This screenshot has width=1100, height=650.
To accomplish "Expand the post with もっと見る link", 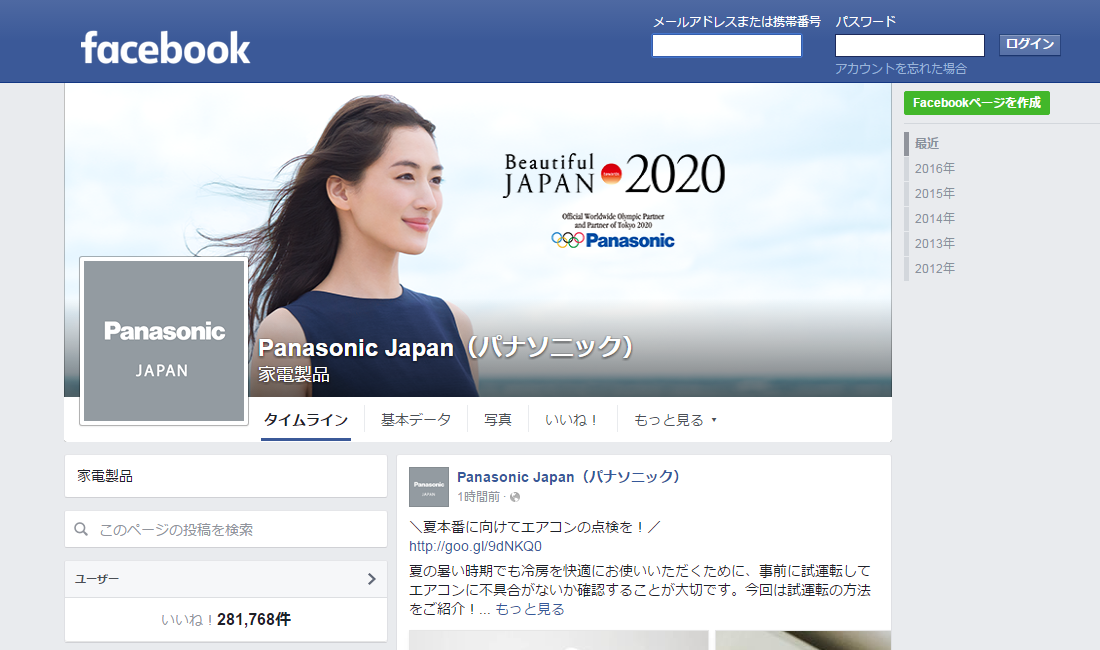I will [530, 609].
